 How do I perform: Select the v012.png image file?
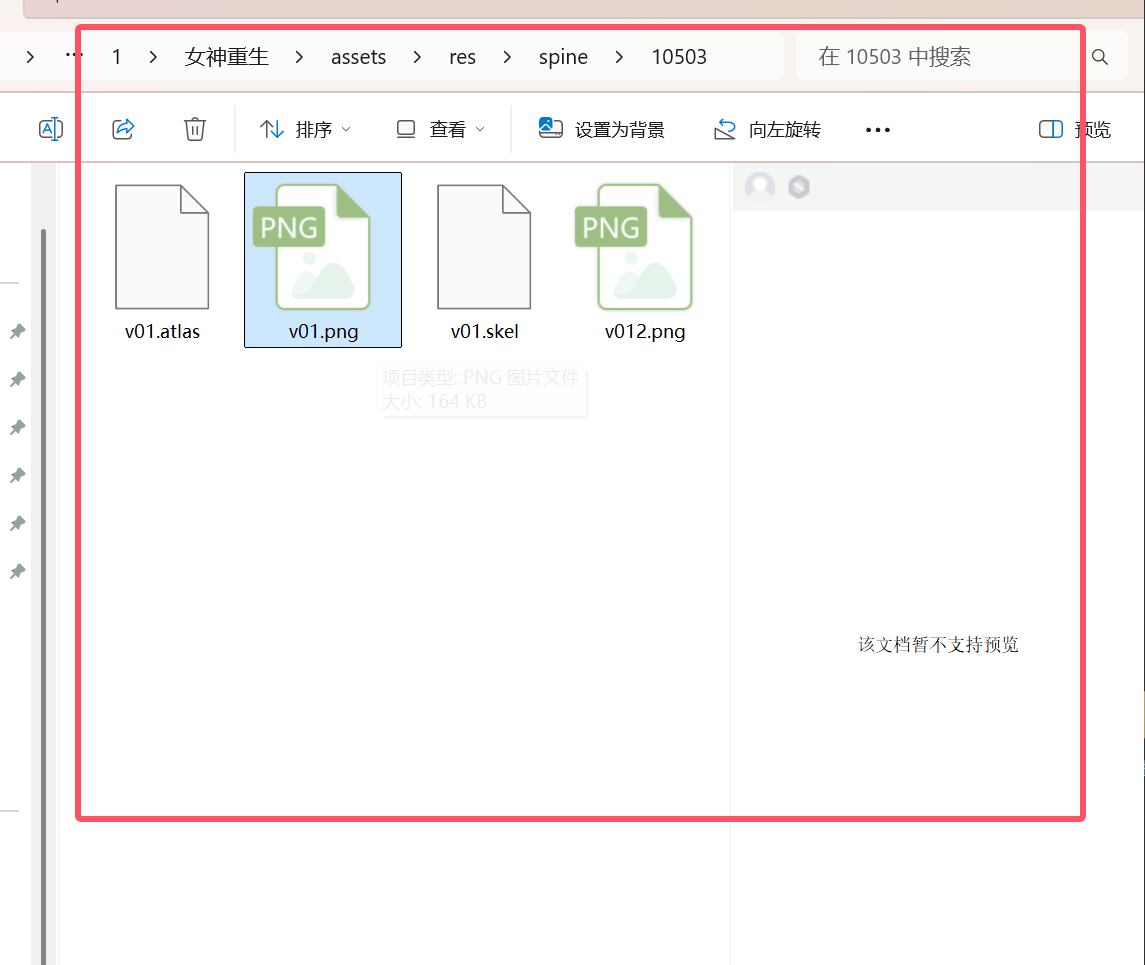tap(645, 260)
